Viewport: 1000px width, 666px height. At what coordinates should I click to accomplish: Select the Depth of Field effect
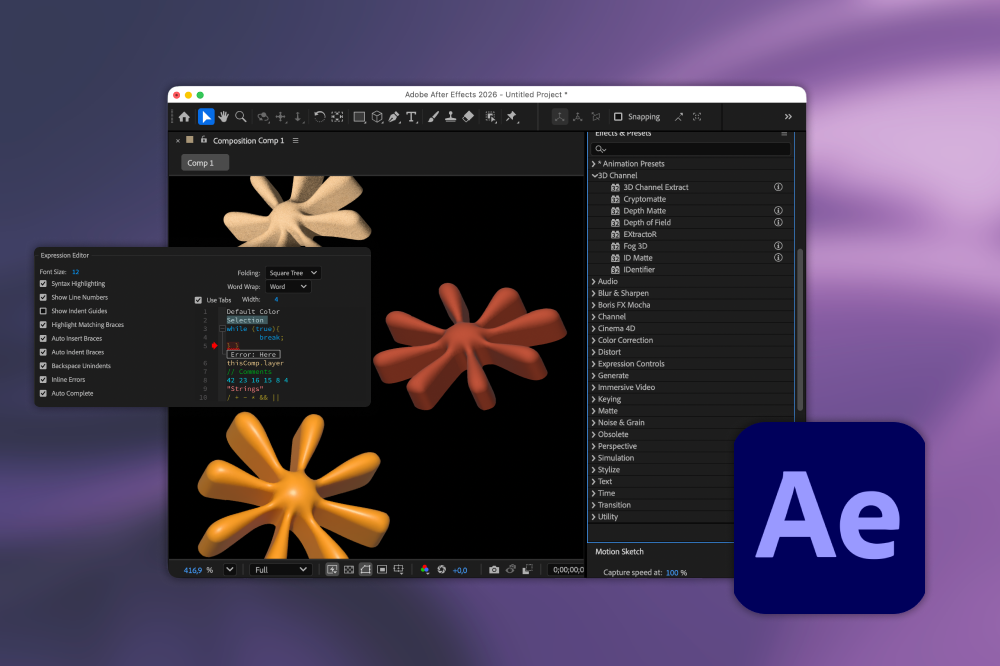647,223
